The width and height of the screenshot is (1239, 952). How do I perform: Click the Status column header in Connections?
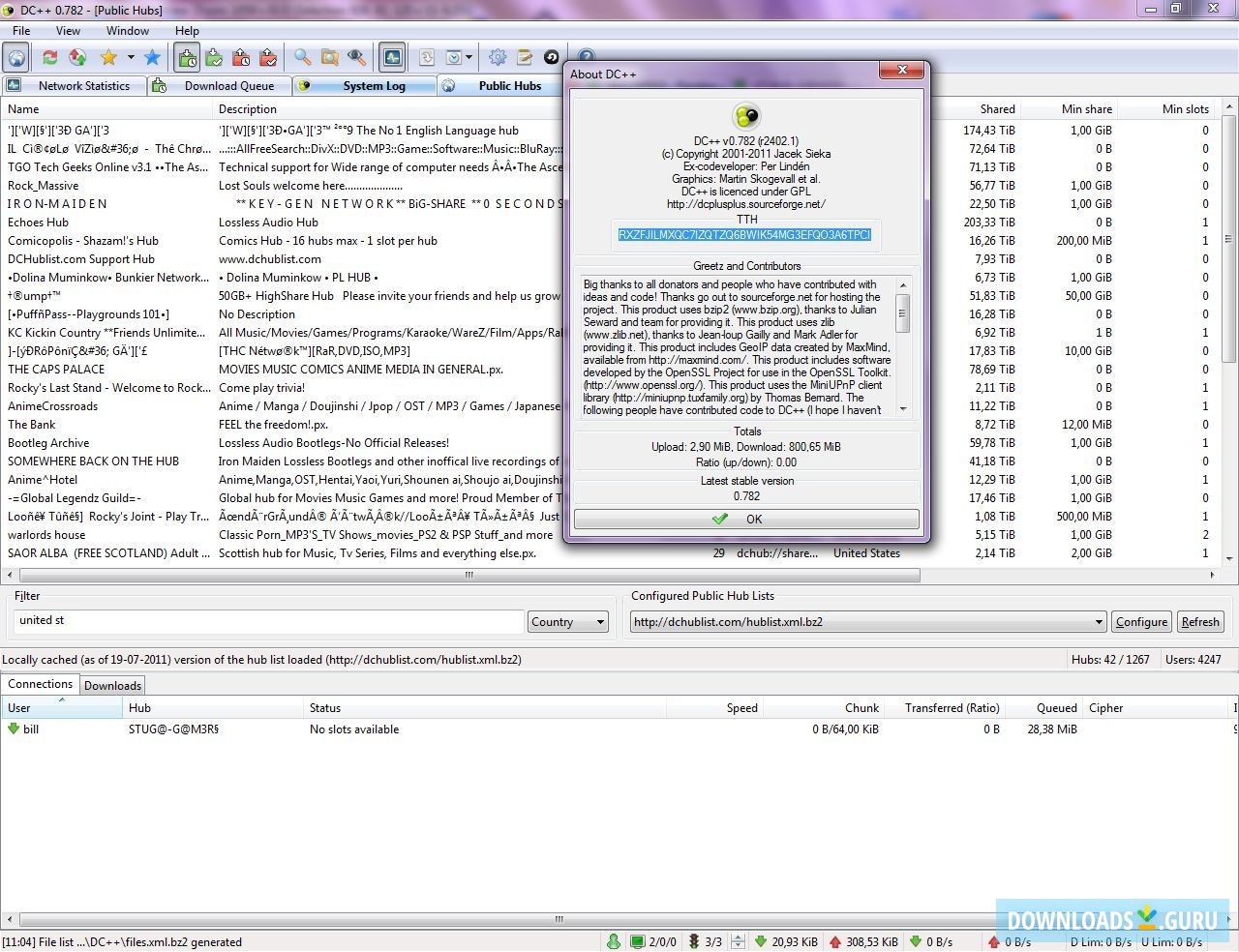point(485,708)
